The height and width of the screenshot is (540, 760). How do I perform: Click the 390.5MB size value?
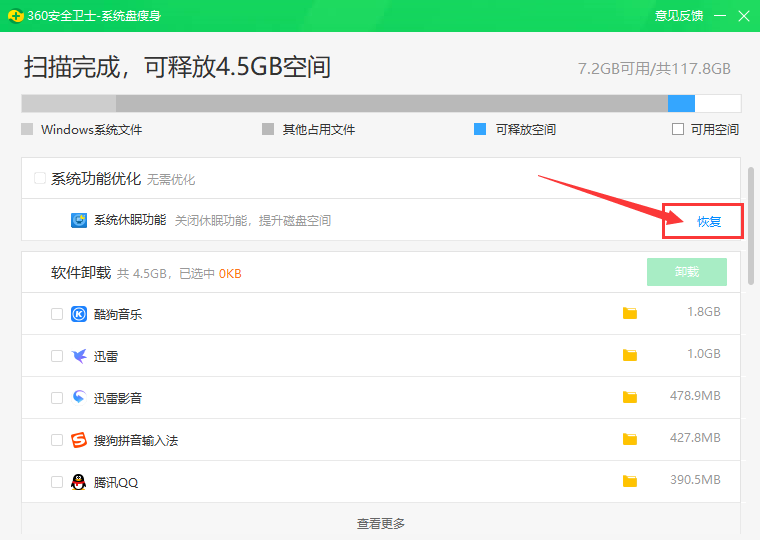point(695,480)
